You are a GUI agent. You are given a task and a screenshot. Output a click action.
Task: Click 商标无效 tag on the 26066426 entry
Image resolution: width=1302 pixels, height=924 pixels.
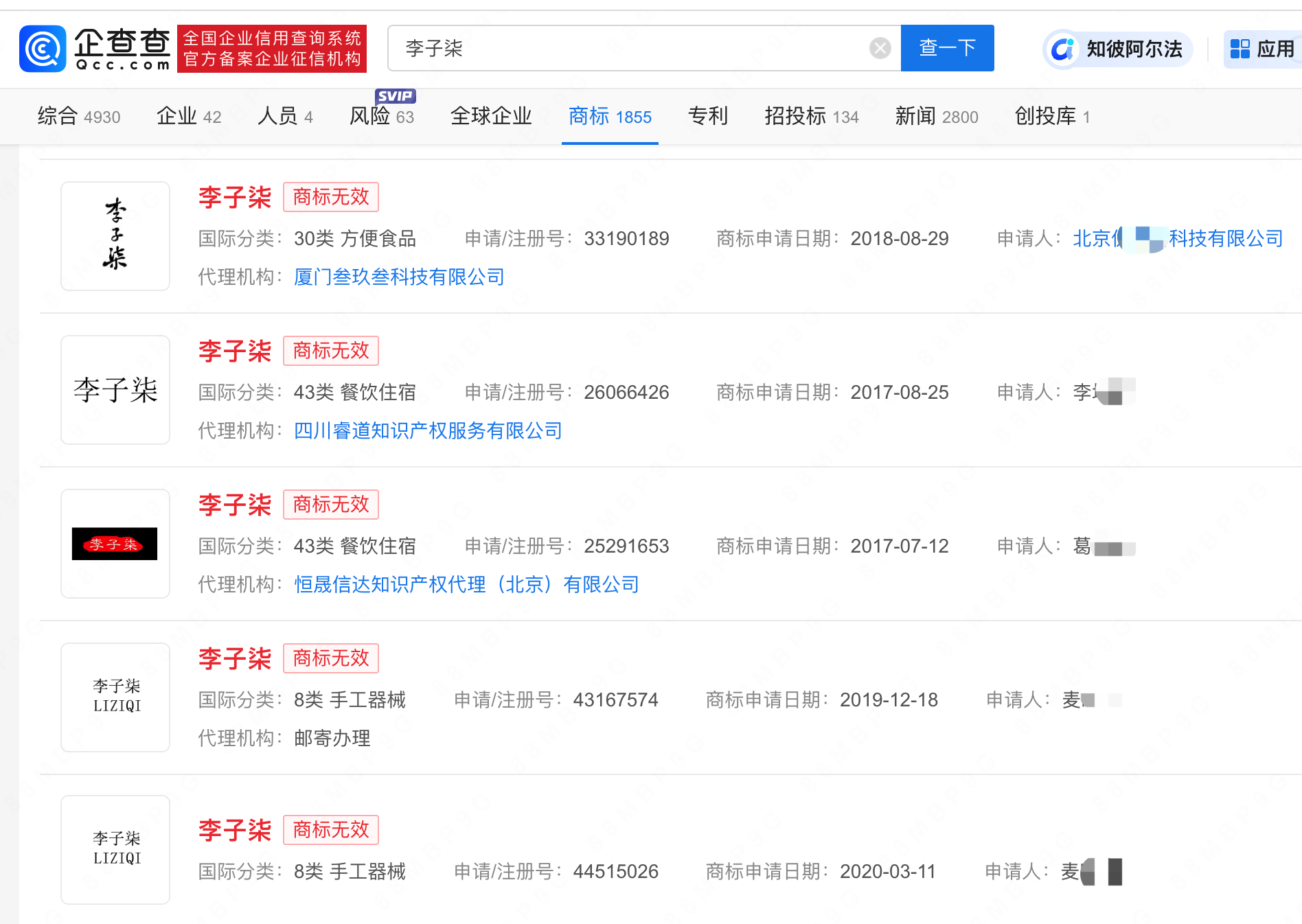click(x=331, y=351)
